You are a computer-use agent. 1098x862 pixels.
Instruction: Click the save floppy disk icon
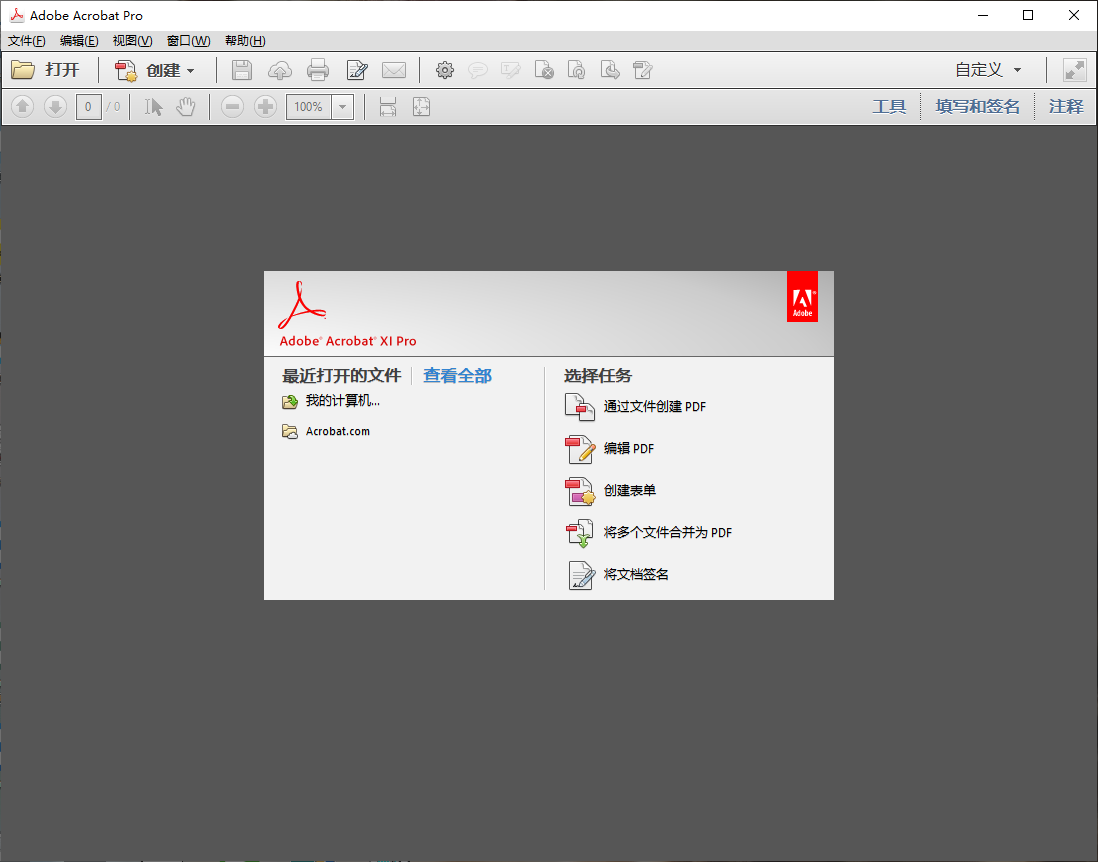(242, 70)
